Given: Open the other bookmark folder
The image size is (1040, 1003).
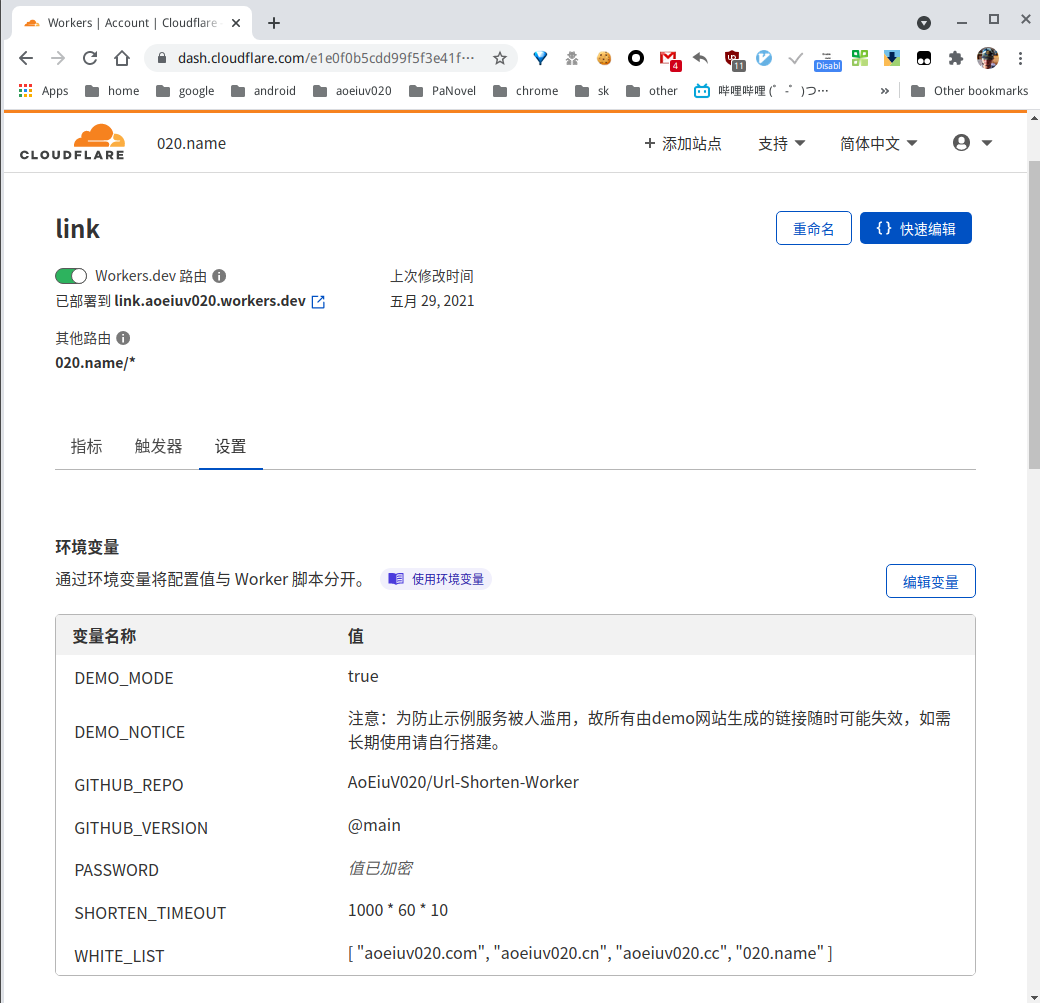Looking at the screenshot, I should tap(651, 91).
